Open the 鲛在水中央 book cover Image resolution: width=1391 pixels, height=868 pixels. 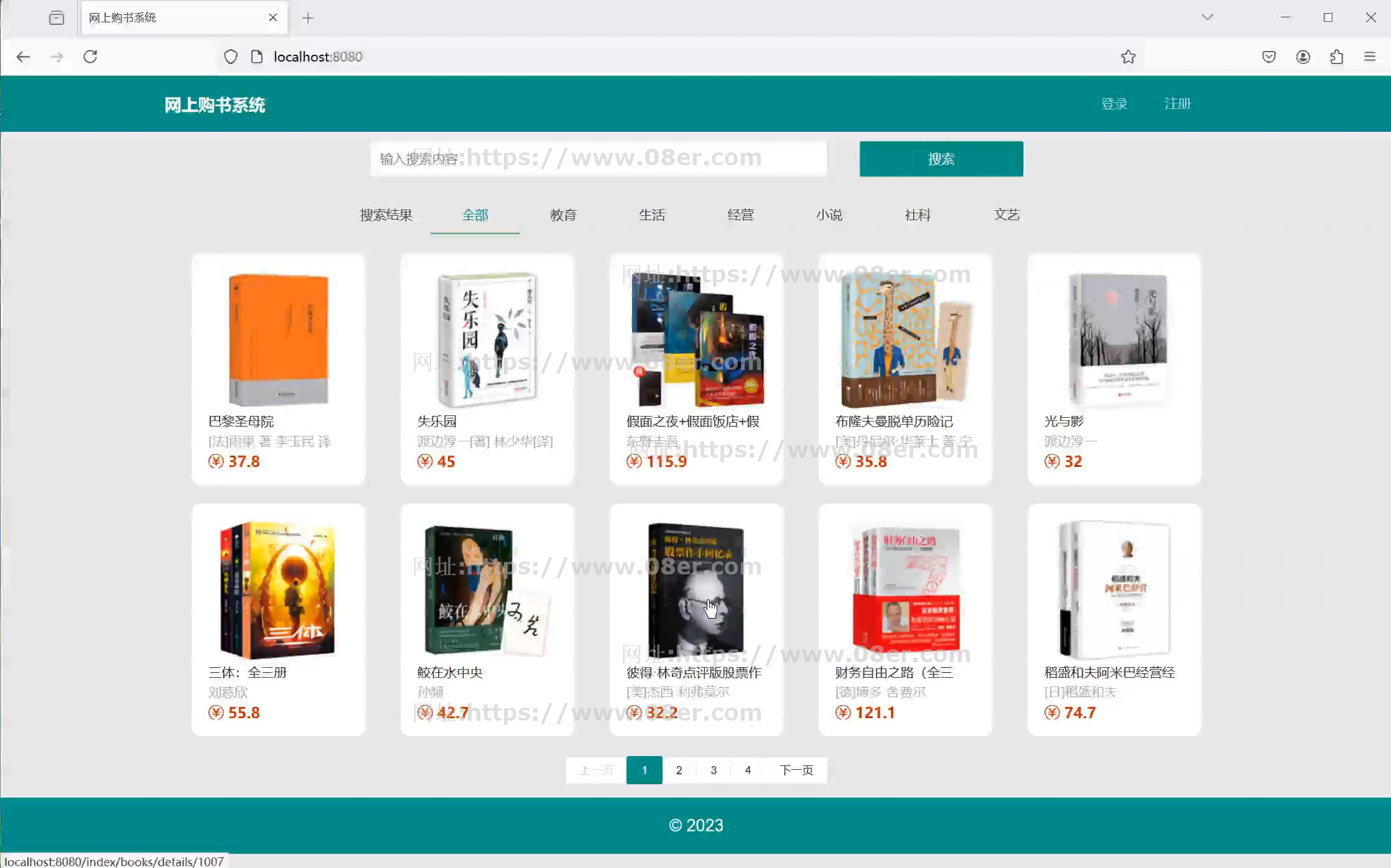click(x=487, y=591)
